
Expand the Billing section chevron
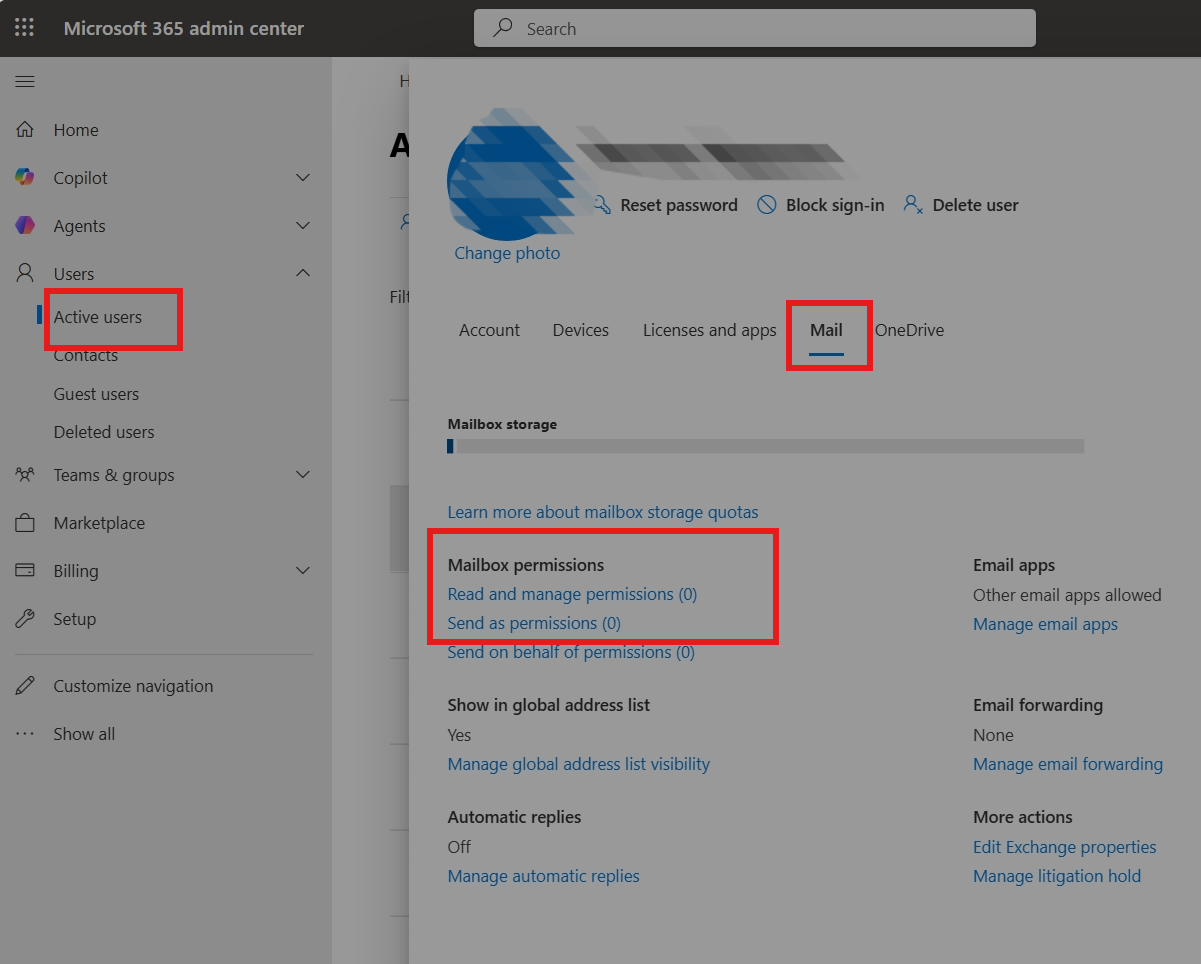coord(303,571)
